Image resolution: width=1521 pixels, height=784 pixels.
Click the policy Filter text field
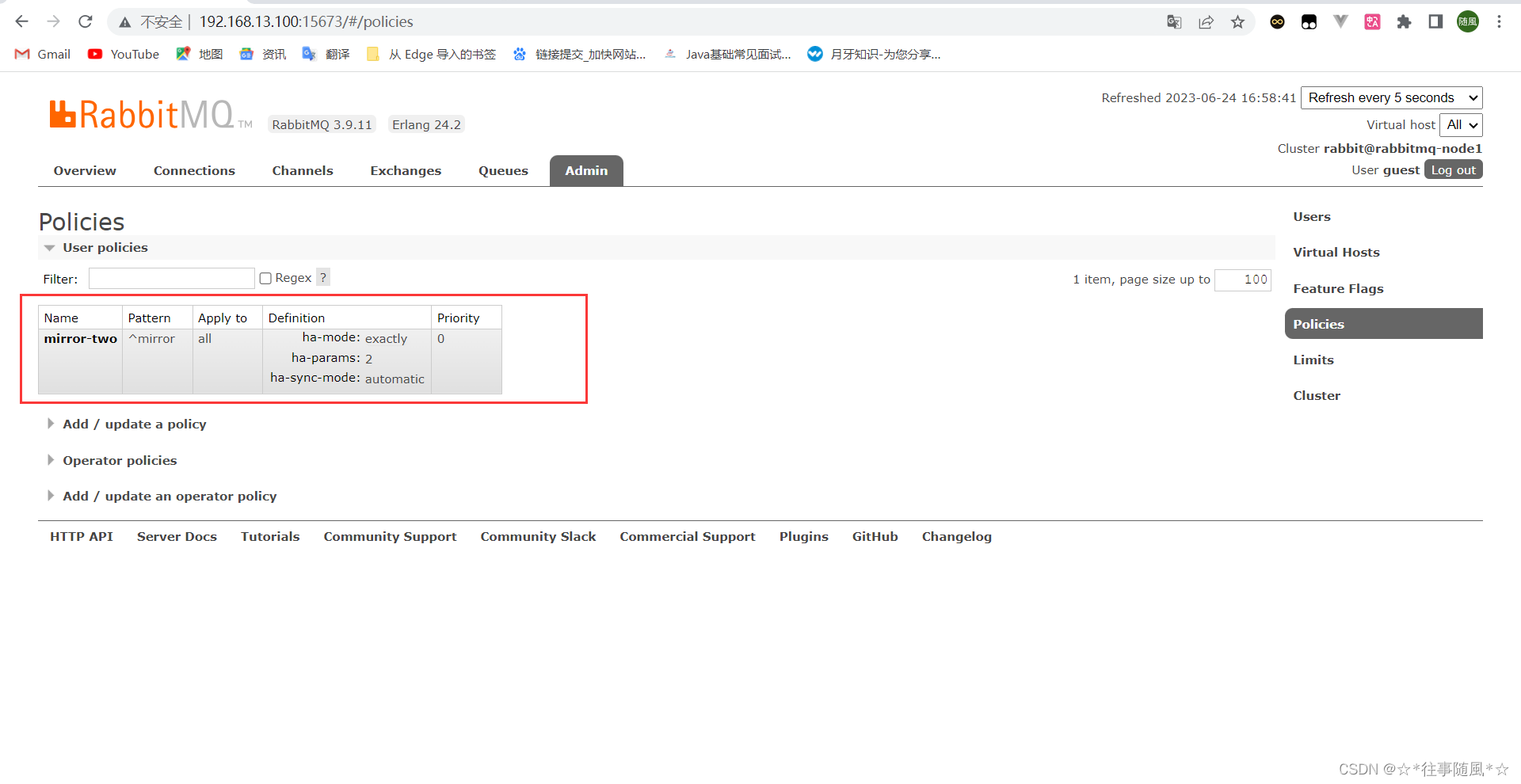tap(171, 278)
